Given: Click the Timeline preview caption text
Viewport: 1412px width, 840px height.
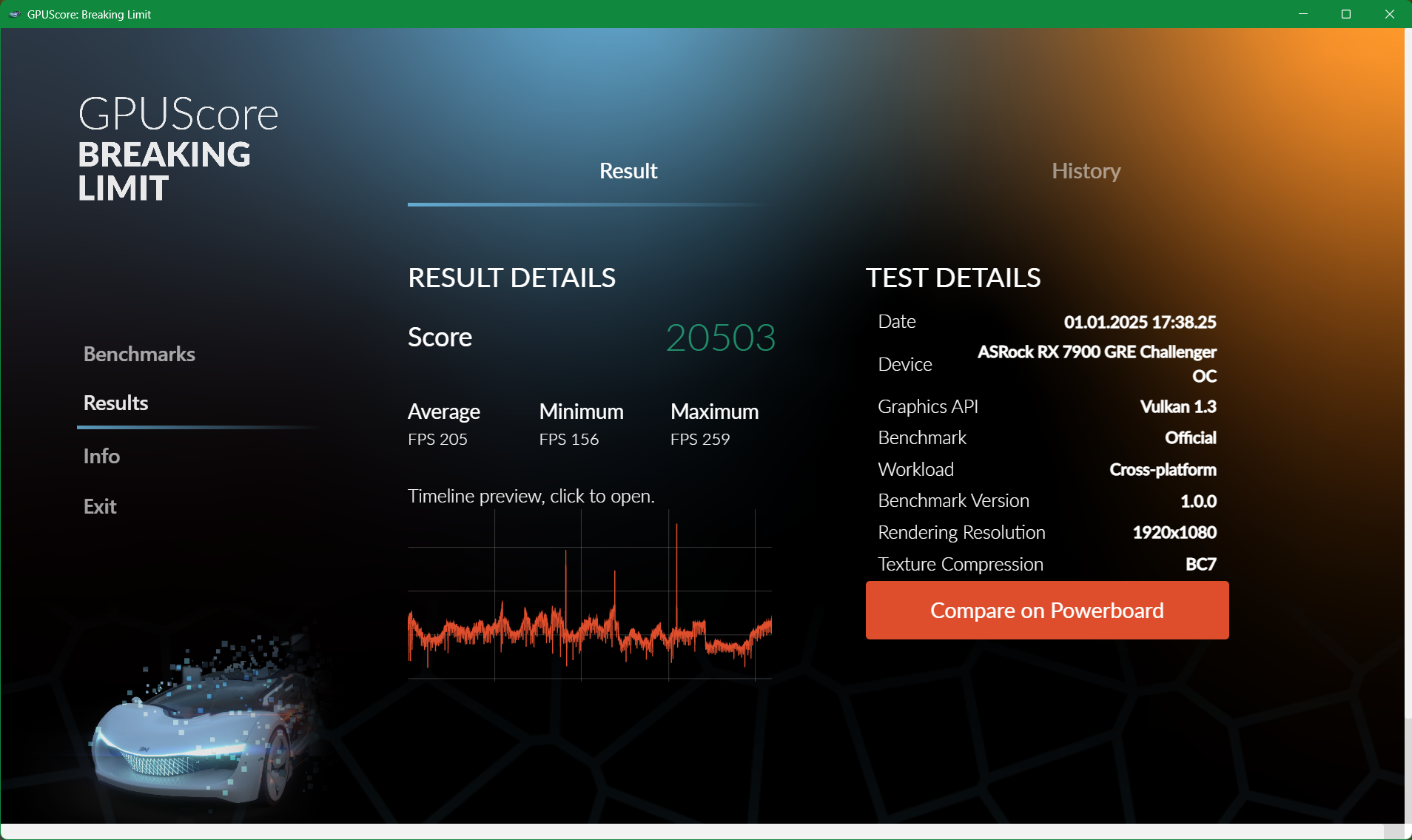Looking at the screenshot, I should coord(531,496).
